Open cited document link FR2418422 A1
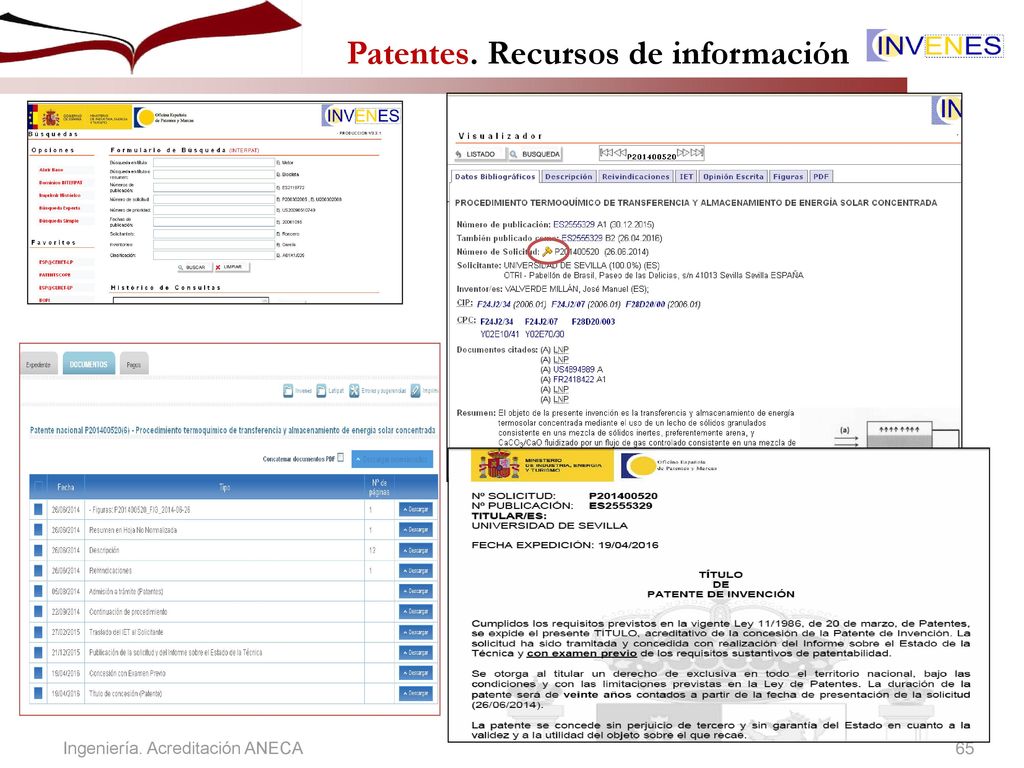The image size is (1024, 768). 579,379
